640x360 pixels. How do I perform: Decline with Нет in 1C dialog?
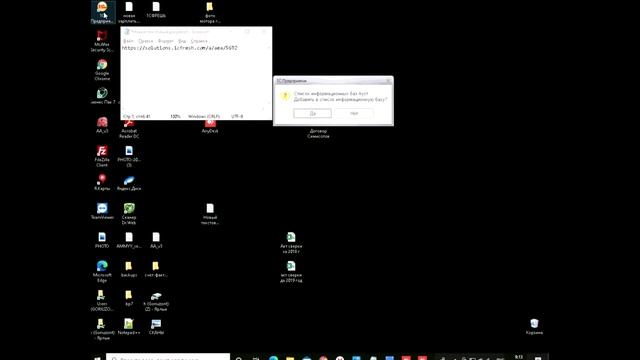(x=354, y=113)
